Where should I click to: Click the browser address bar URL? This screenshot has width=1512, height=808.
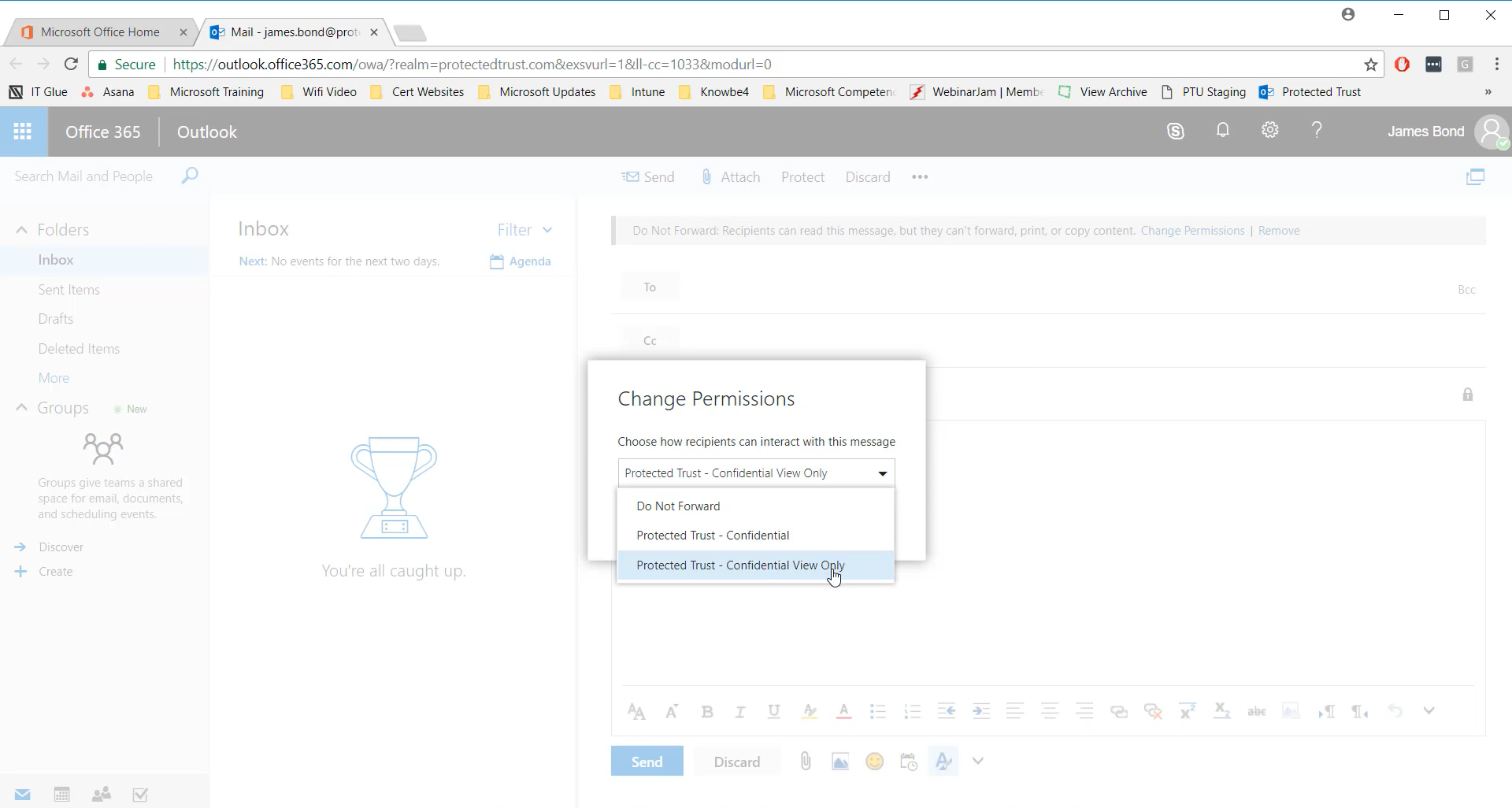(x=471, y=65)
